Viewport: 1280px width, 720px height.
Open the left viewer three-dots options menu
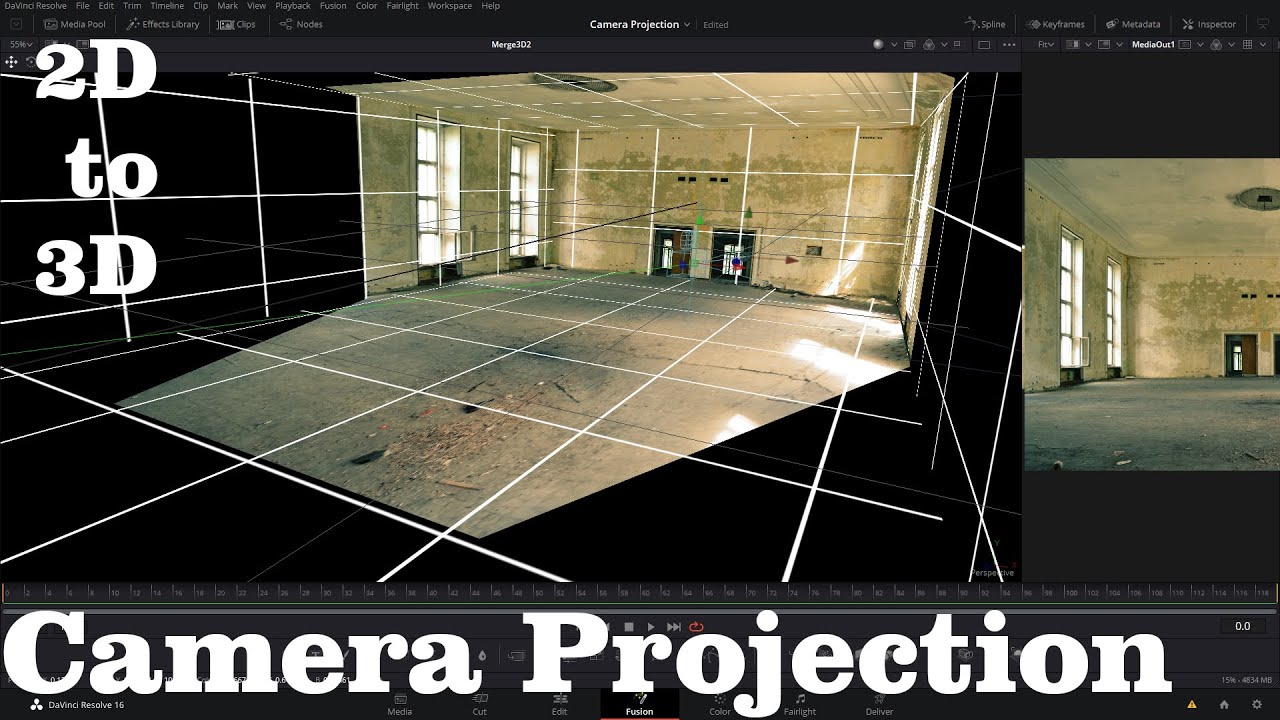pyautogui.click(x=1009, y=45)
